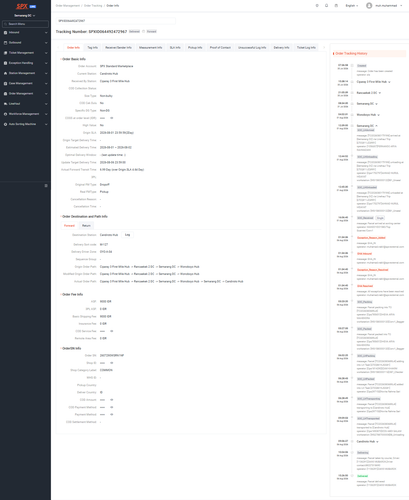Click the Created timeline marker
The height and width of the screenshot is (500, 409).
[352, 66]
